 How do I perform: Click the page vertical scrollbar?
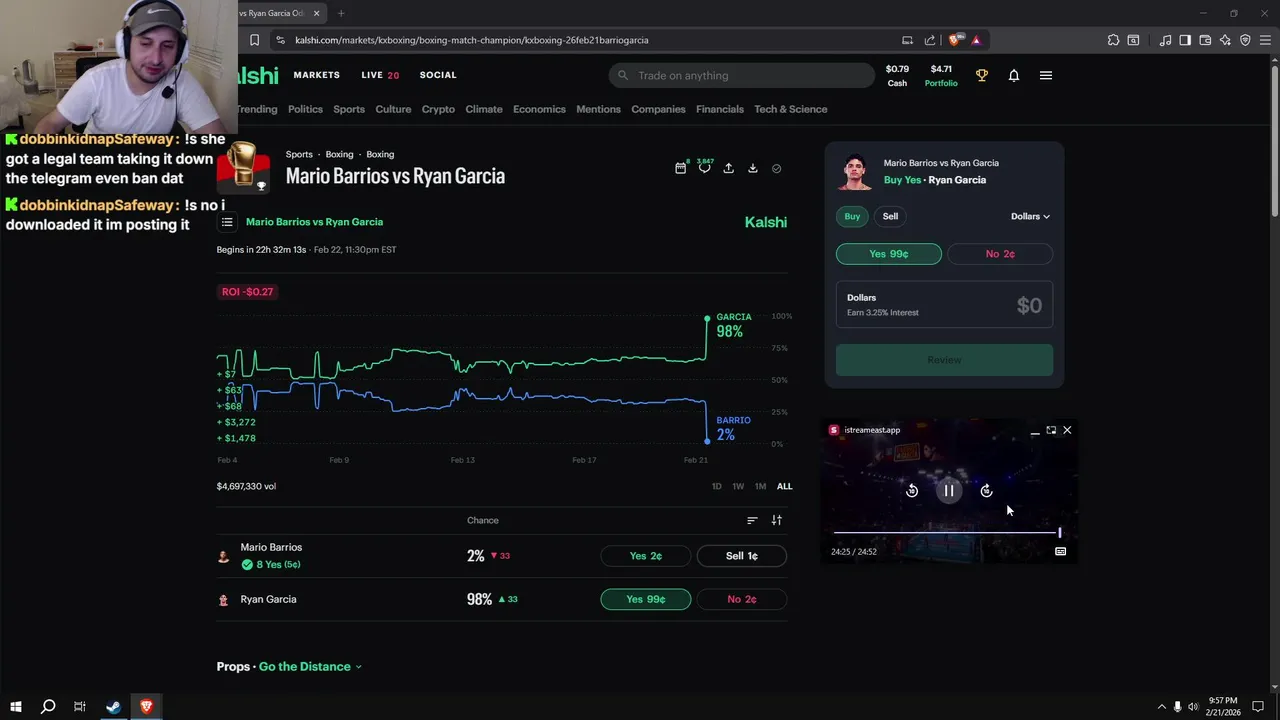click(x=1274, y=140)
